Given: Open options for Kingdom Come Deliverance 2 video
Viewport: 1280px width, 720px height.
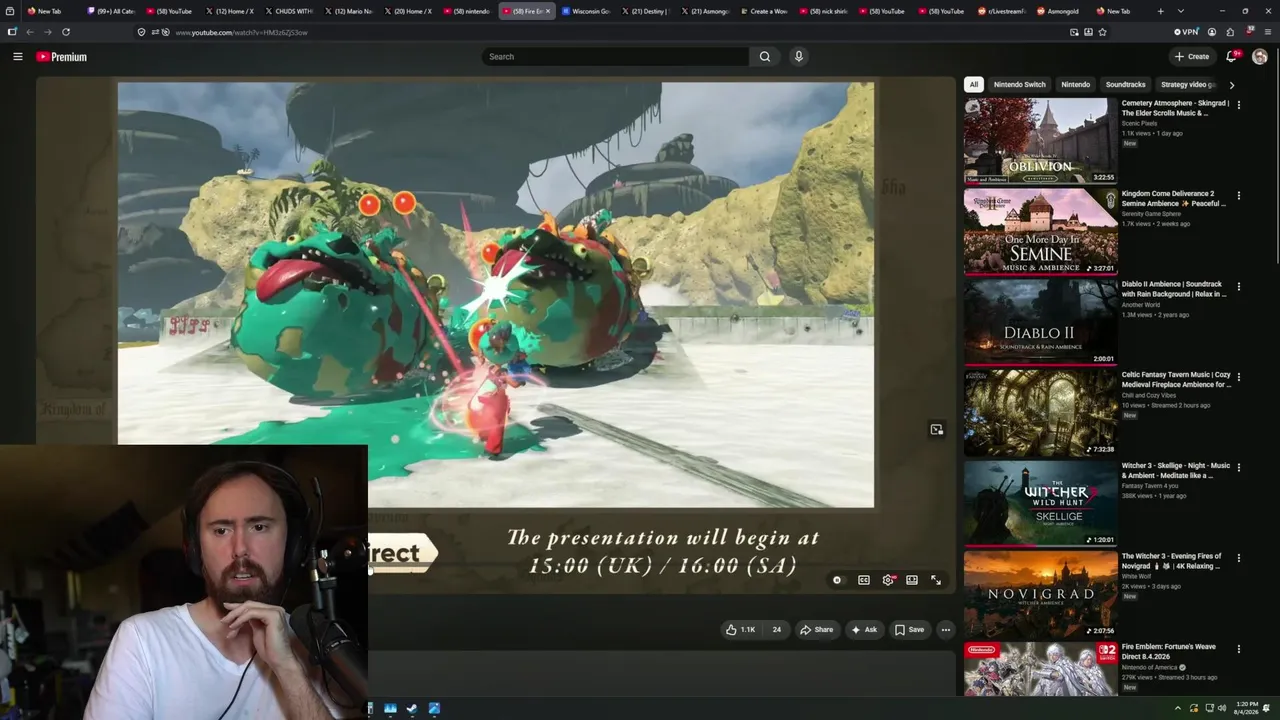Looking at the screenshot, I should [x=1239, y=196].
